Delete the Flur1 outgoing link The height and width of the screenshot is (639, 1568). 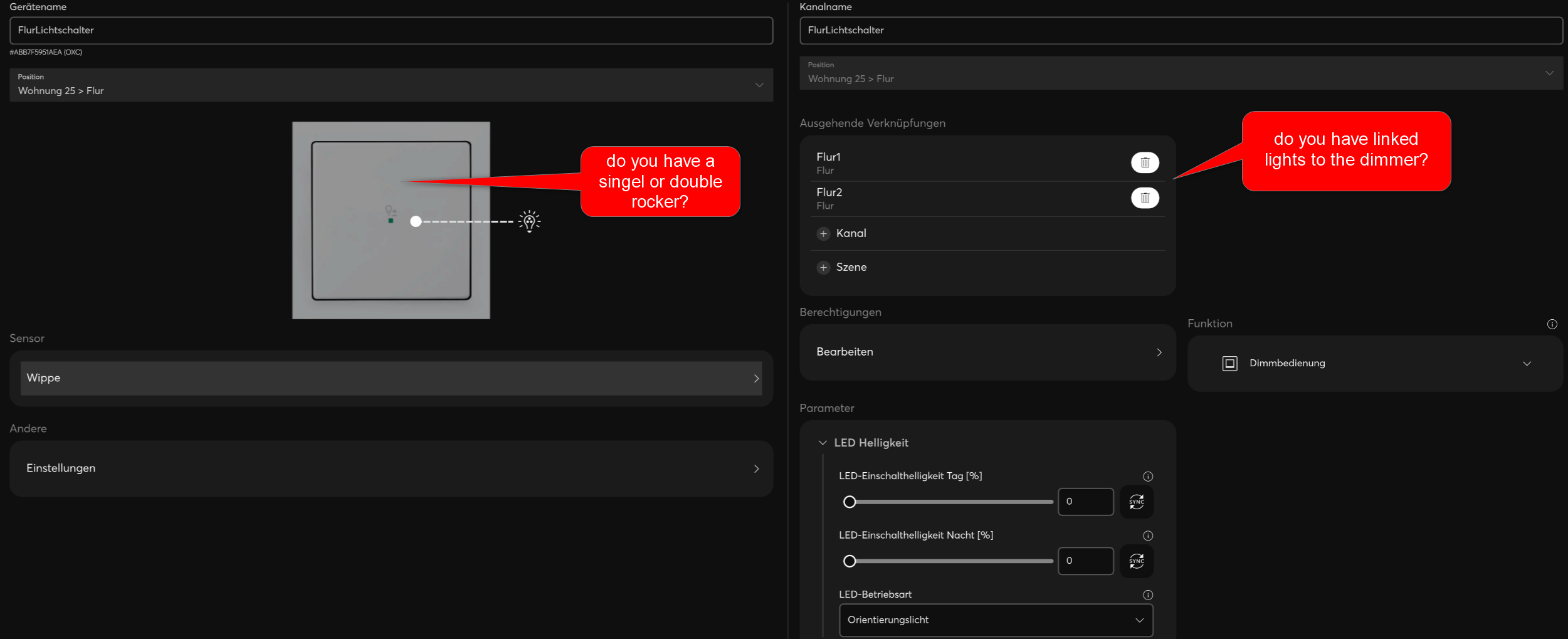pyautogui.click(x=1144, y=162)
